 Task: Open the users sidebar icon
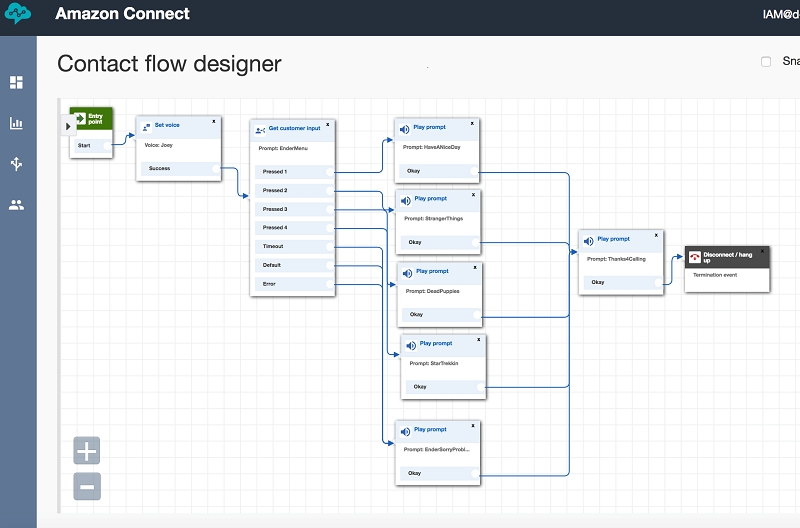(x=16, y=205)
